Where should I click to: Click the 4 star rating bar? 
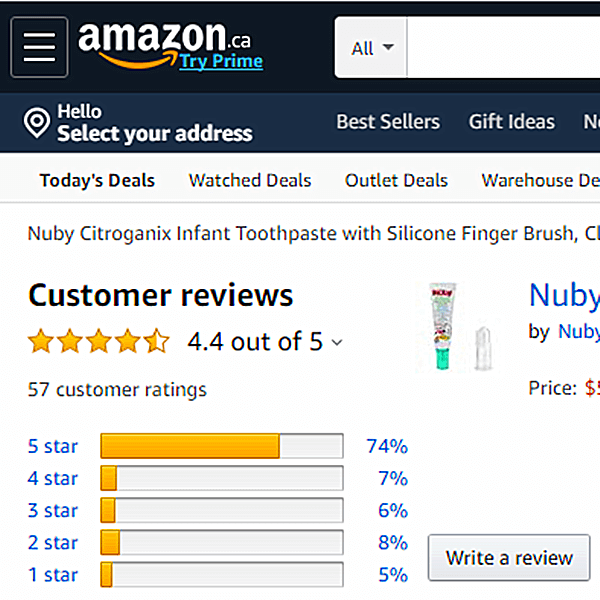pos(221,478)
